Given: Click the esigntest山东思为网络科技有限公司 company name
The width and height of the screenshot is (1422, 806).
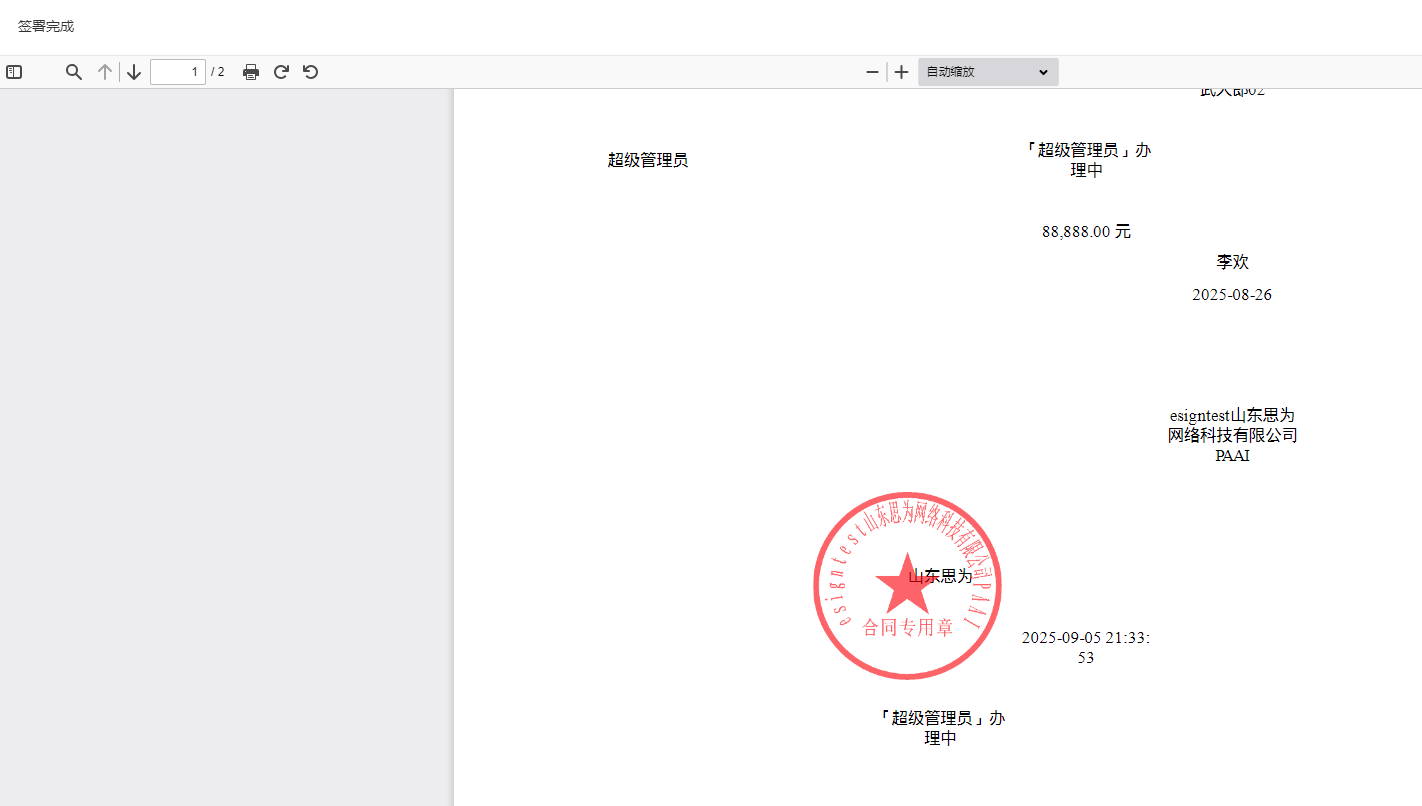Looking at the screenshot, I should [x=1232, y=435].
